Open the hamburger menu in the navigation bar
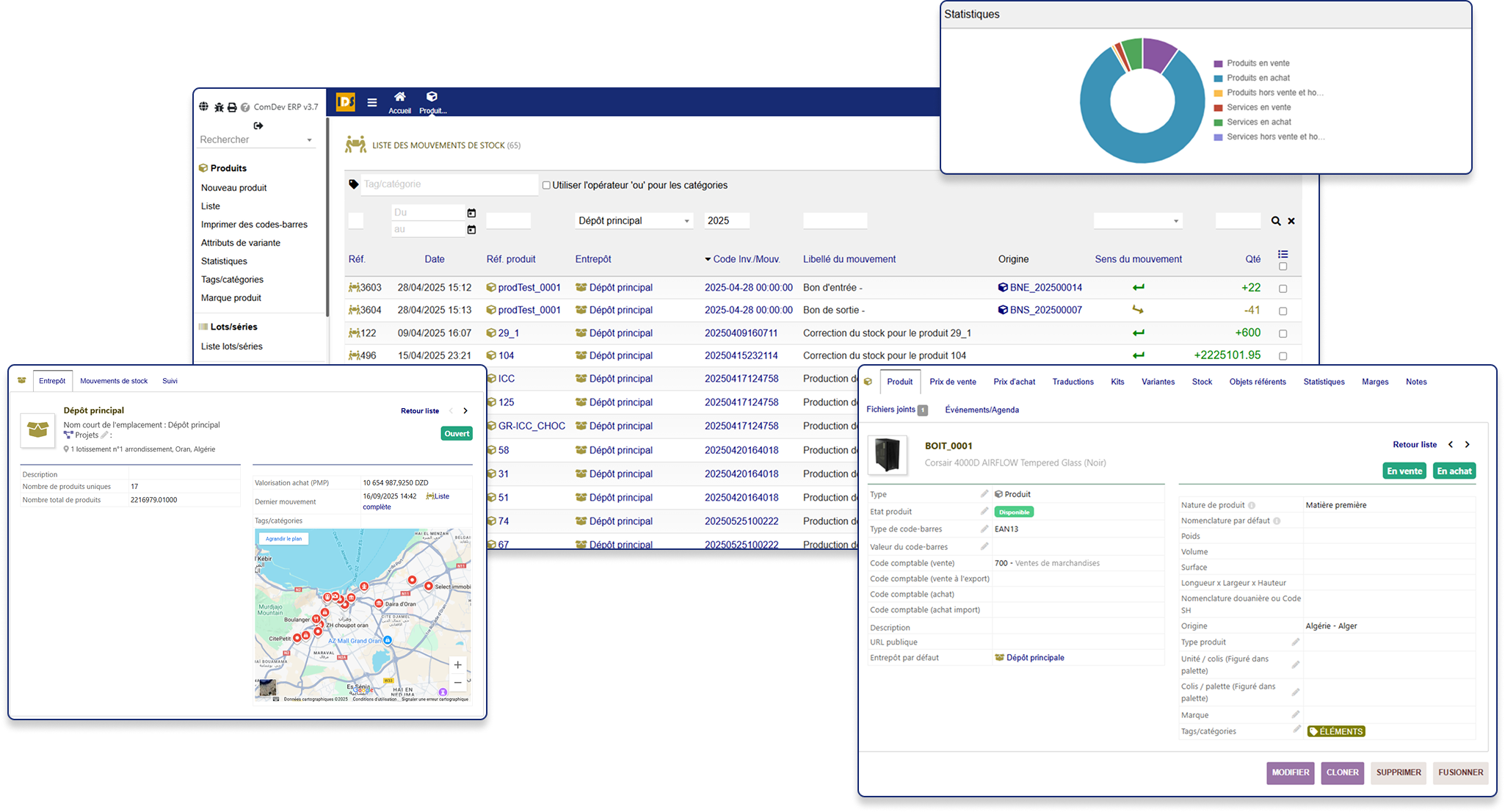1505x812 pixels. point(372,102)
